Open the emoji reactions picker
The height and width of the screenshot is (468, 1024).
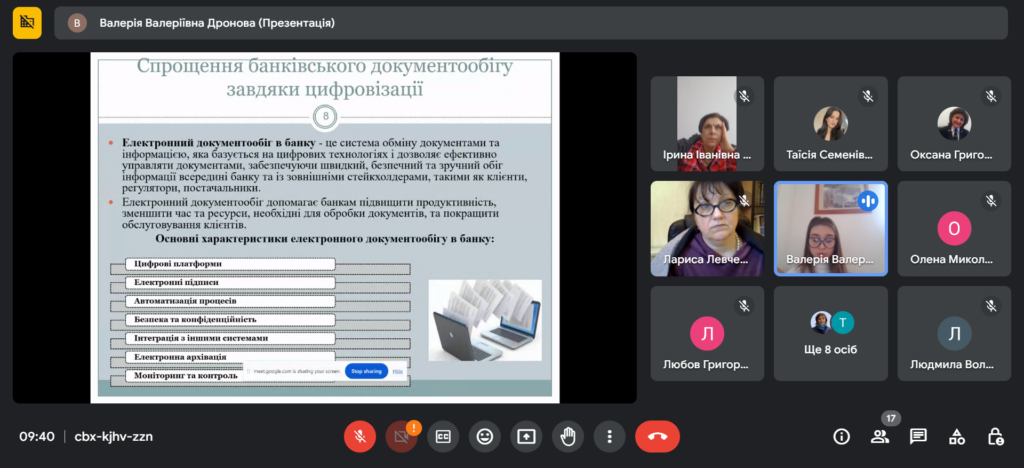[485, 436]
